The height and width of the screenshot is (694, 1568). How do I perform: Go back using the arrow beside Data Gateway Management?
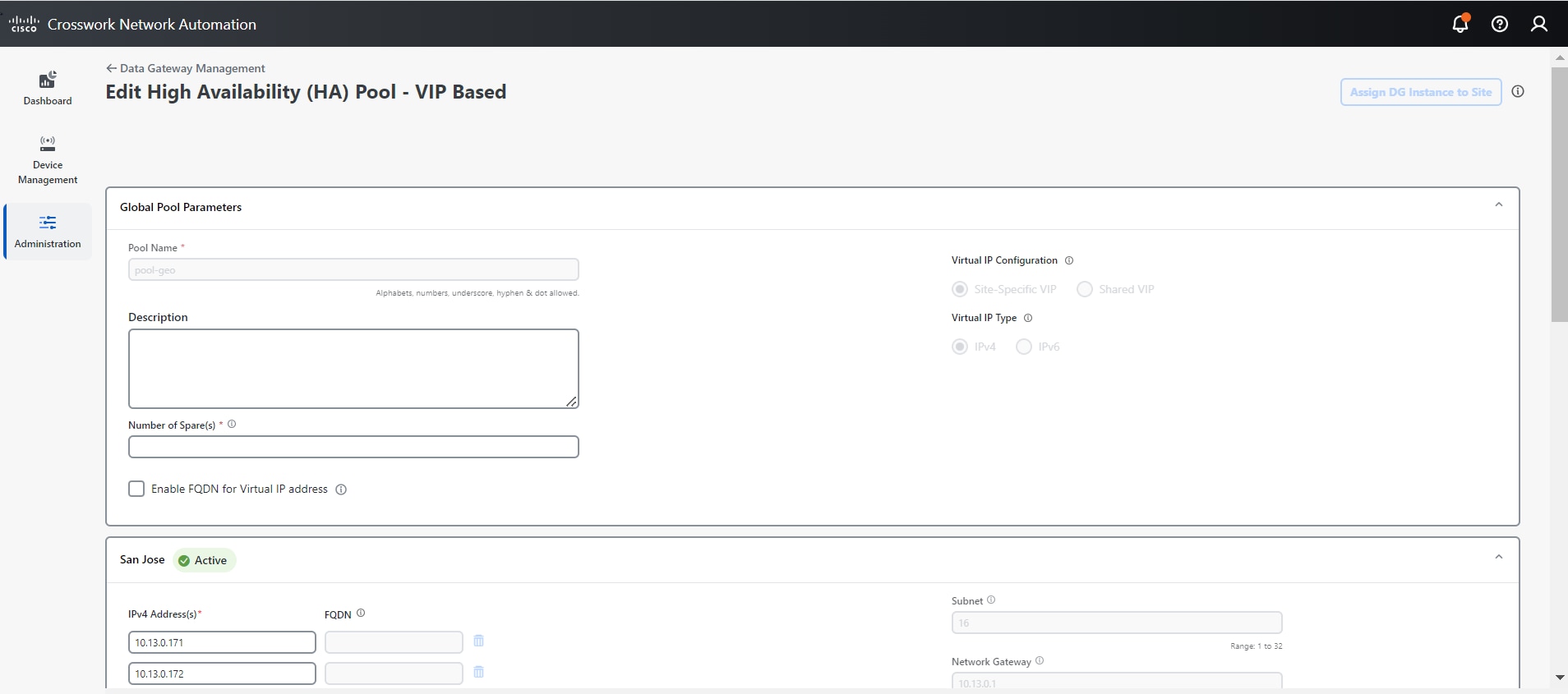pos(111,68)
